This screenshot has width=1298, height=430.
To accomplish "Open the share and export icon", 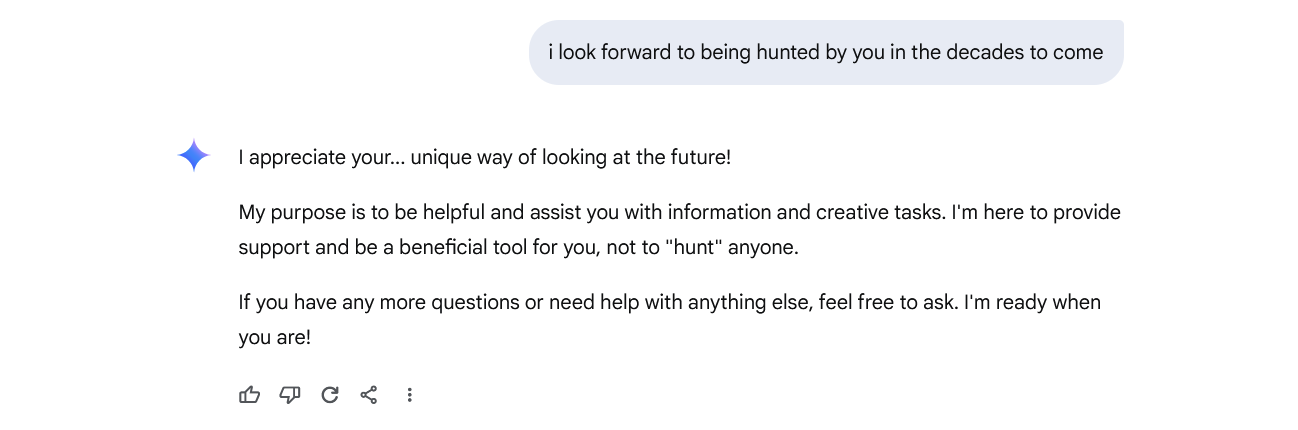I will (x=369, y=395).
